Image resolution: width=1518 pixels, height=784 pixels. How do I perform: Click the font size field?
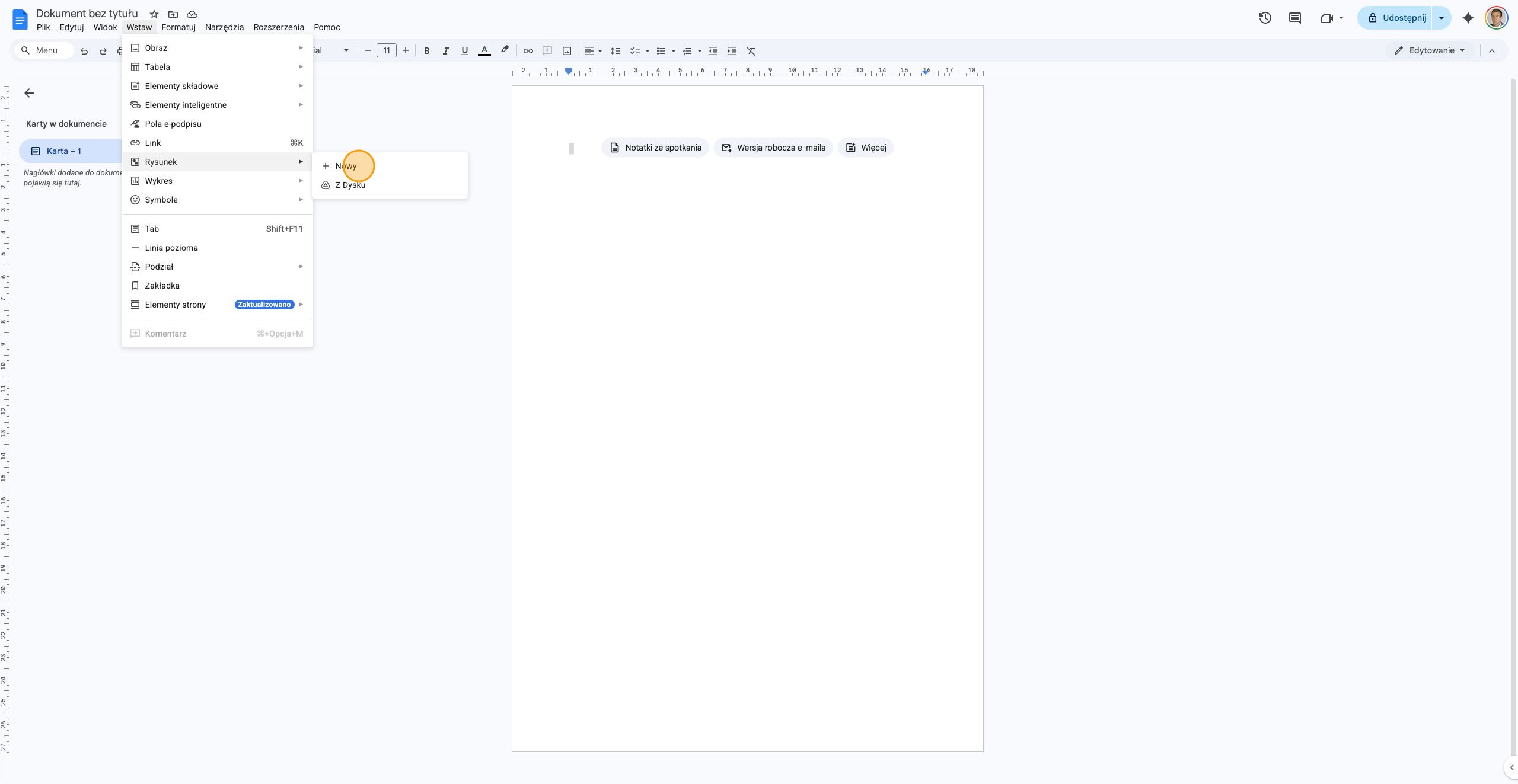(x=387, y=51)
